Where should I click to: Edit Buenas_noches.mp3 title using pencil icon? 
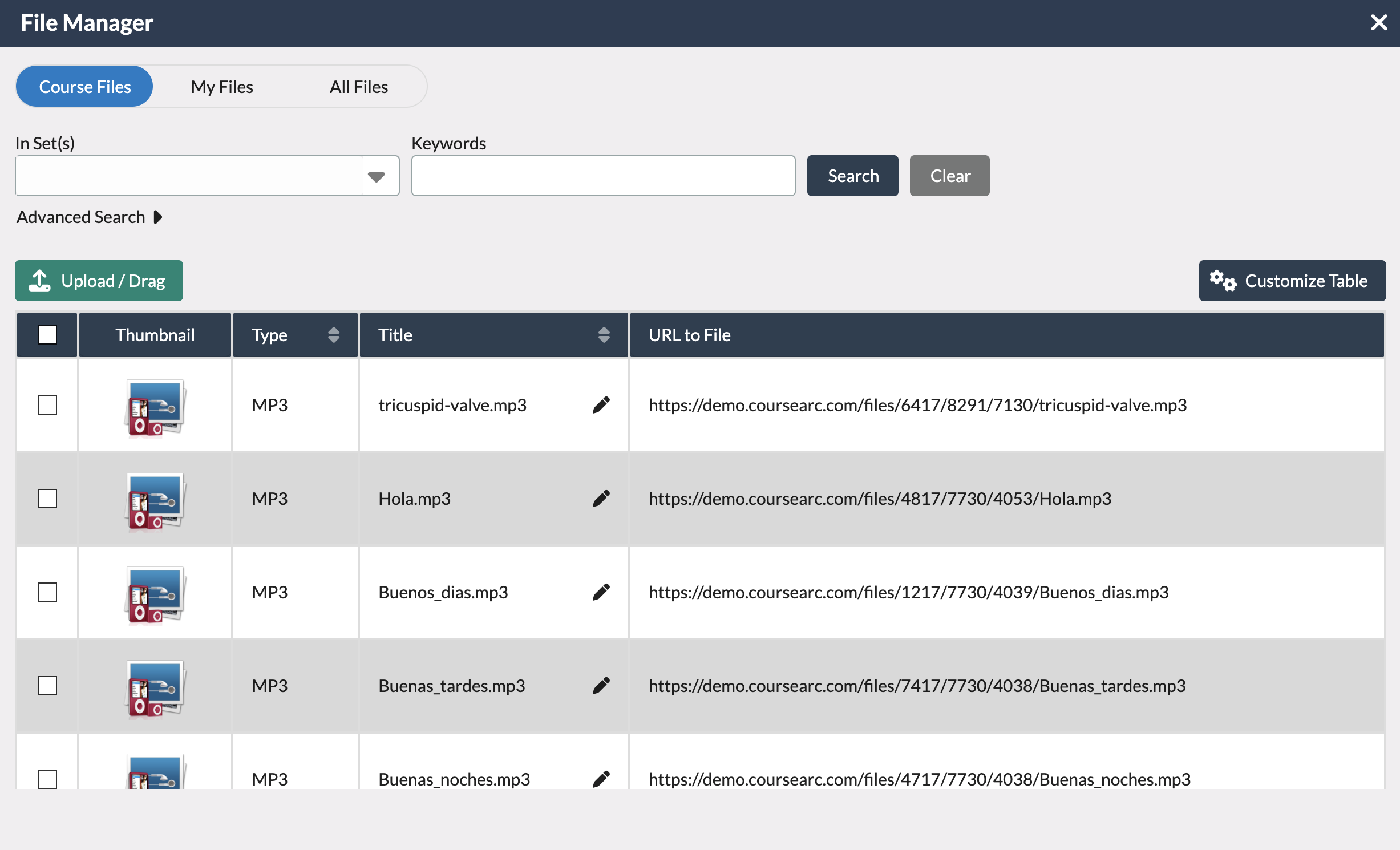click(x=601, y=779)
